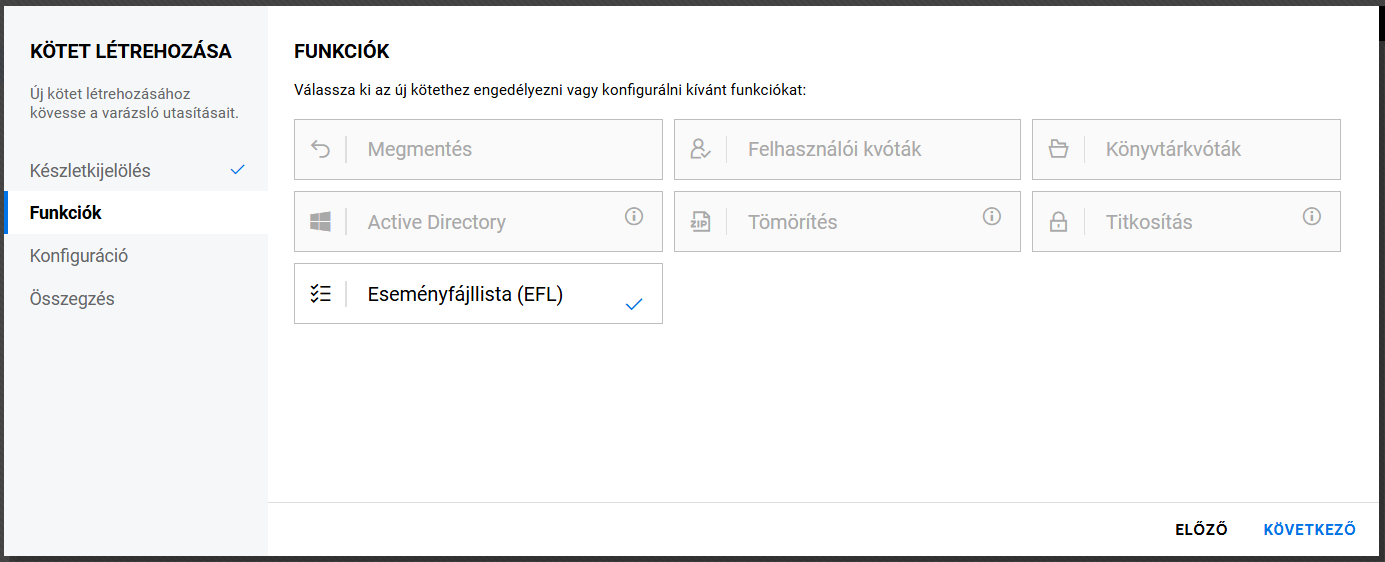Viewport: 1385px width, 562px height.
Task: Click the Active Directory Windows logo icon
Action: (320, 222)
